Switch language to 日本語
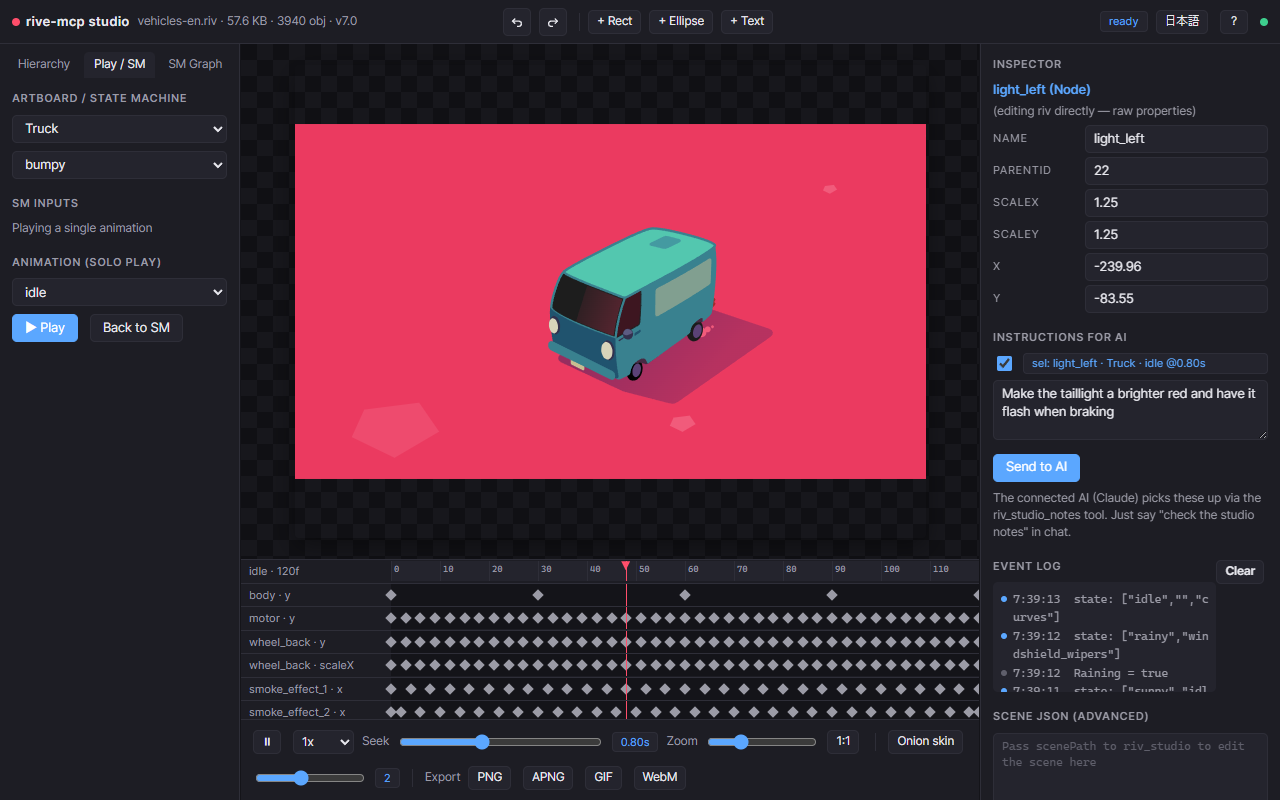 1182,21
